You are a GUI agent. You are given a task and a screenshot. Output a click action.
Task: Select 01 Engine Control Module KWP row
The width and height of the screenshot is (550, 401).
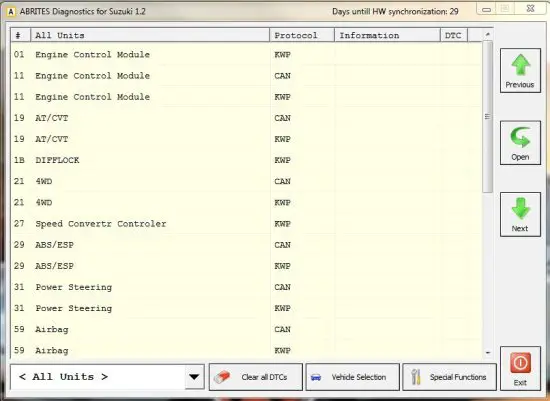(x=246, y=55)
